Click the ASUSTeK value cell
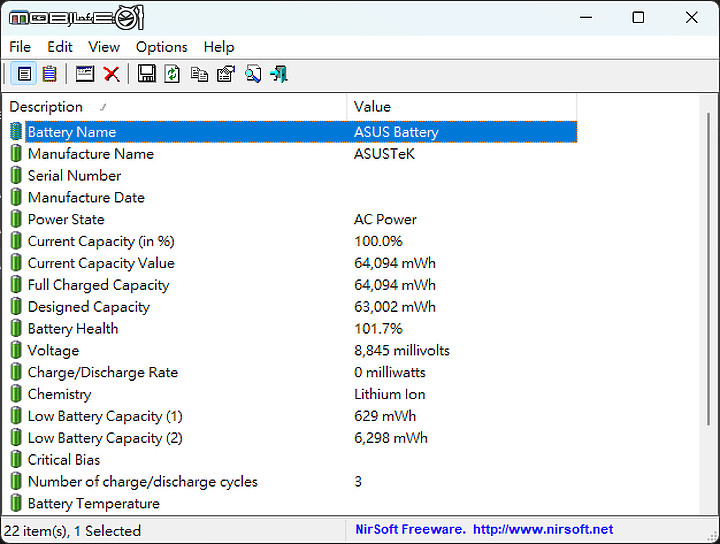This screenshot has height=544, width=720. click(x=384, y=154)
